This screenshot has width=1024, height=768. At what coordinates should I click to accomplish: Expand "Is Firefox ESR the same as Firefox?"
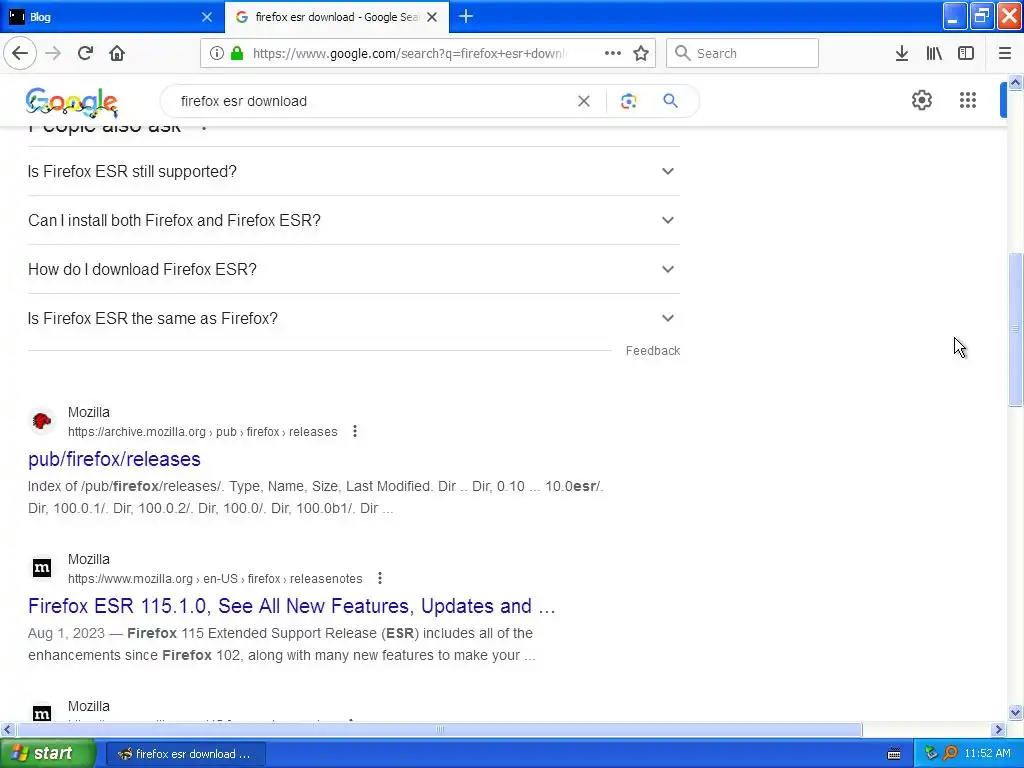[353, 318]
